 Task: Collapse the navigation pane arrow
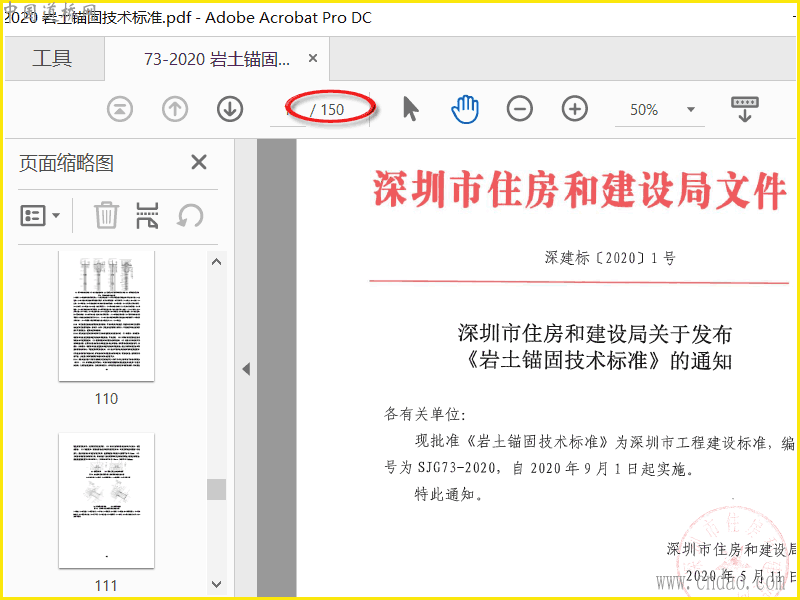click(x=246, y=368)
